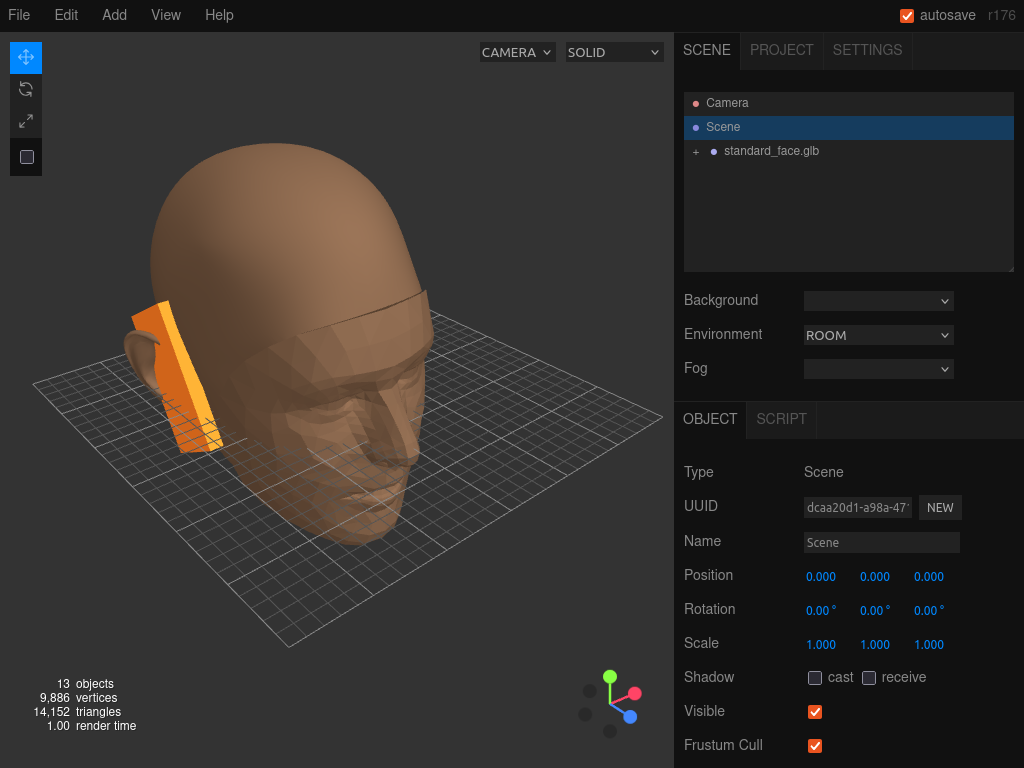Open the SOLID shading dropdown

pos(614,52)
